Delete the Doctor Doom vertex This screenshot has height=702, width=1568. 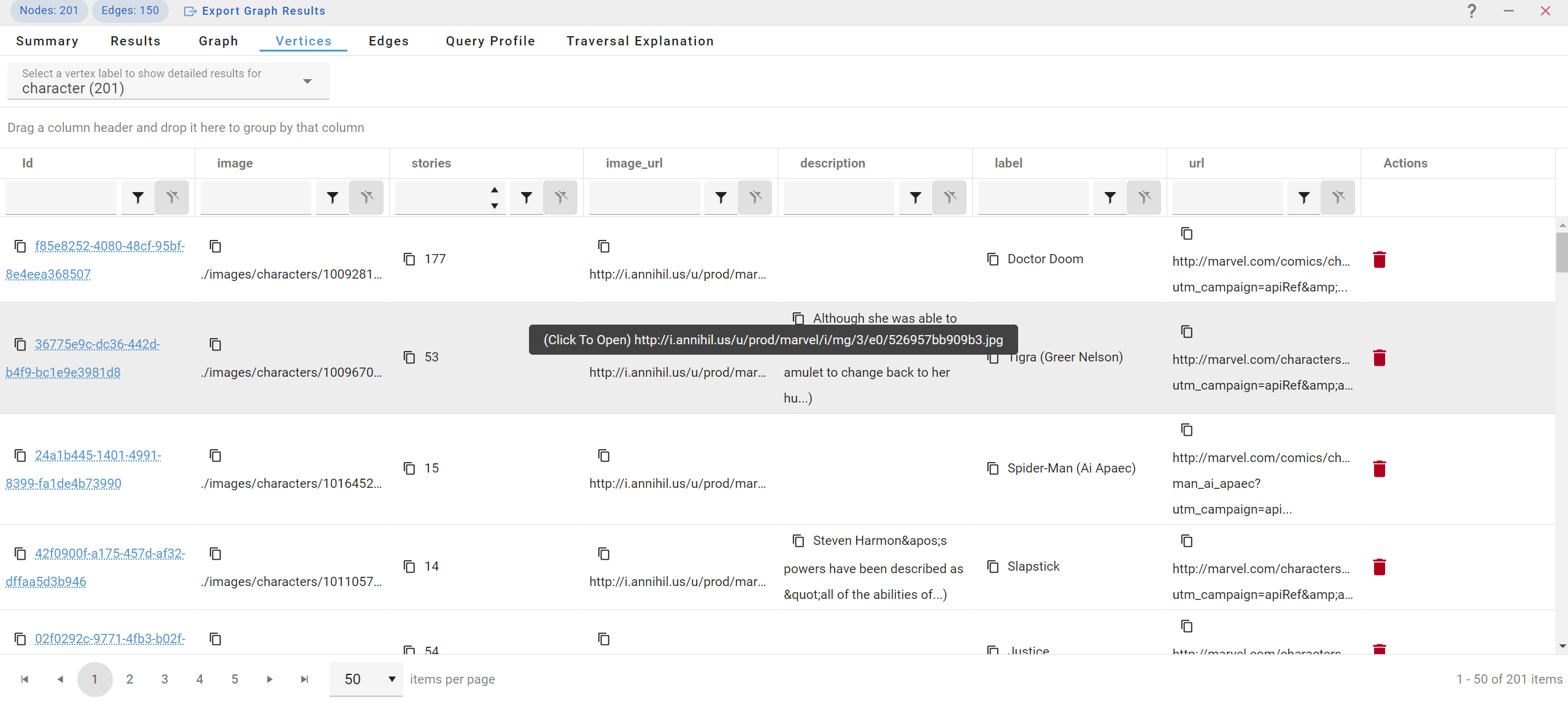[1380, 260]
